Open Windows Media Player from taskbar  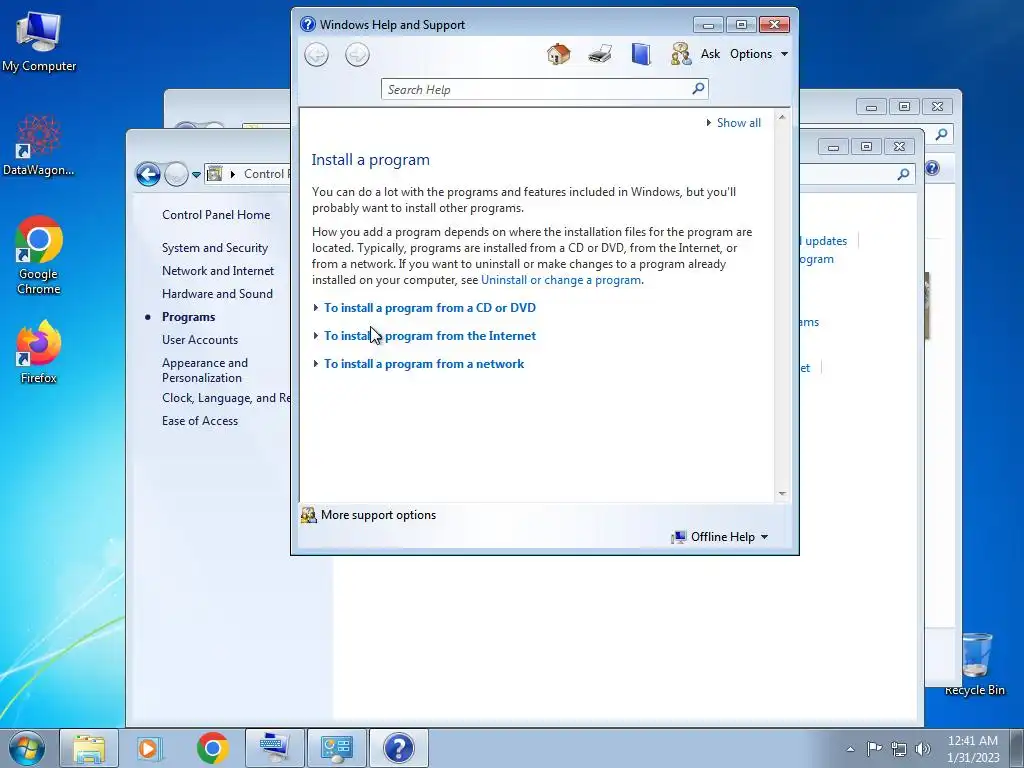pos(150,748)
